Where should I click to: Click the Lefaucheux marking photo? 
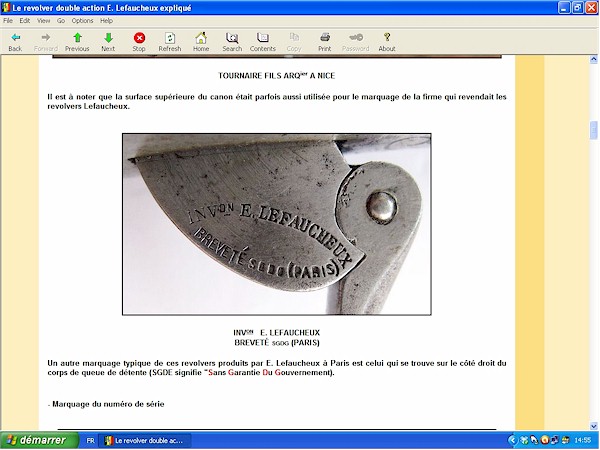pyautogui.click(x=277, y=224)
